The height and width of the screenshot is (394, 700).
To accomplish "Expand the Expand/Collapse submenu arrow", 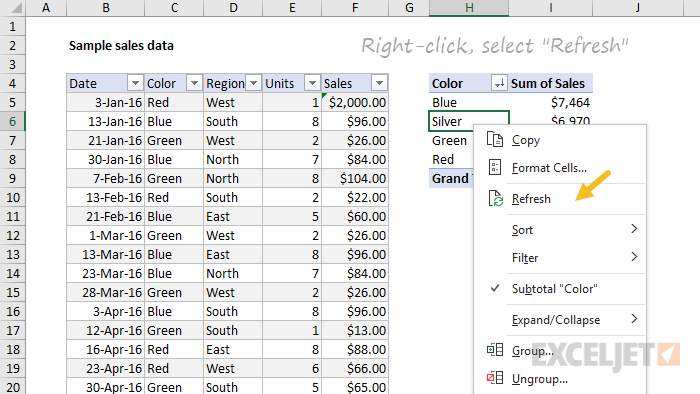I will click(634, 319).
